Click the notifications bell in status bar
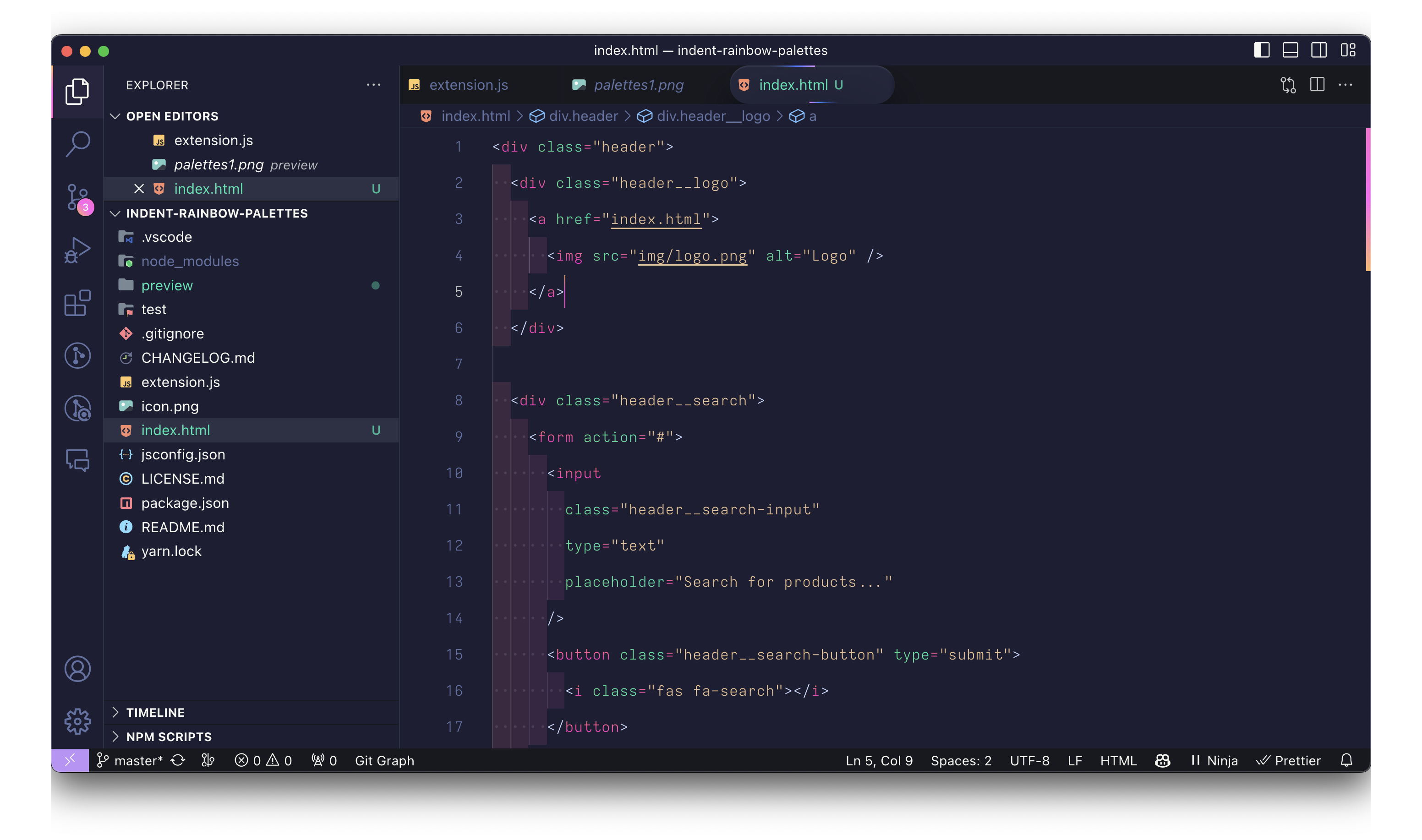 pos(1346,760)
